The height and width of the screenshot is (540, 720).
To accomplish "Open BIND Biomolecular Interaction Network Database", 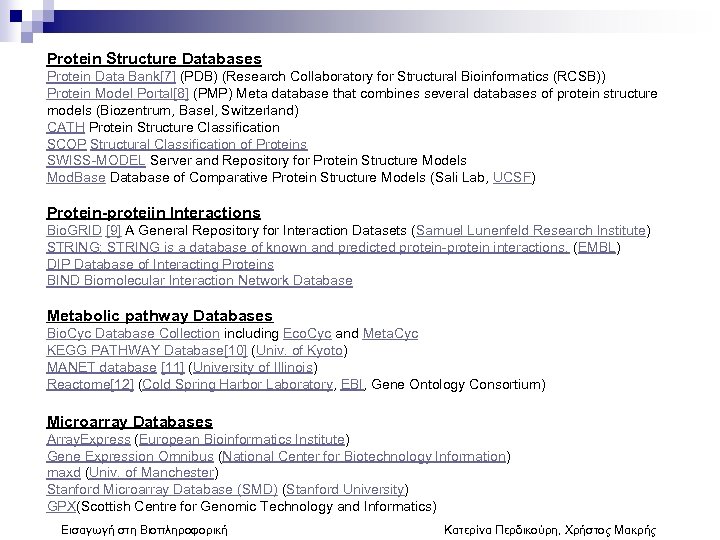I will tap(199, 281).
